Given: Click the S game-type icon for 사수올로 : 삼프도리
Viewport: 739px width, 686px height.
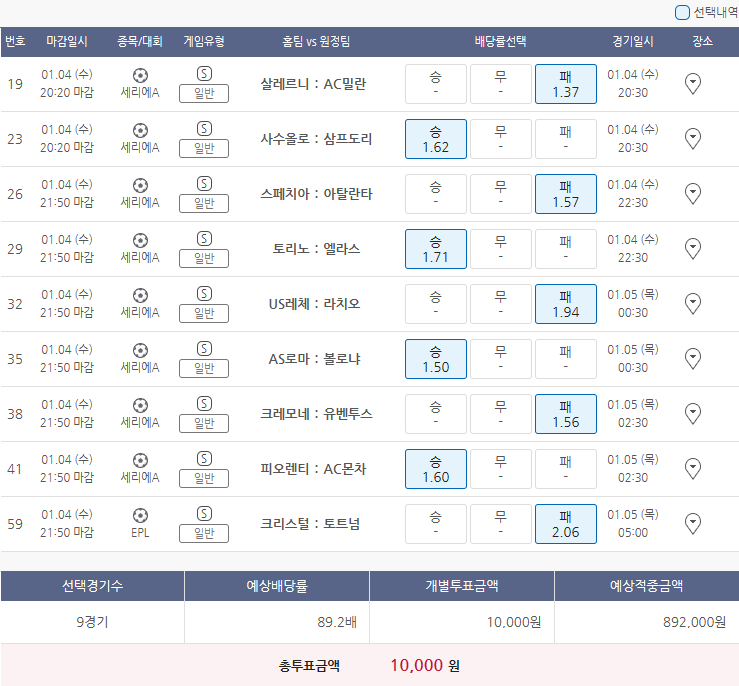Looking at the screenshot, I should tap(204, 129).
